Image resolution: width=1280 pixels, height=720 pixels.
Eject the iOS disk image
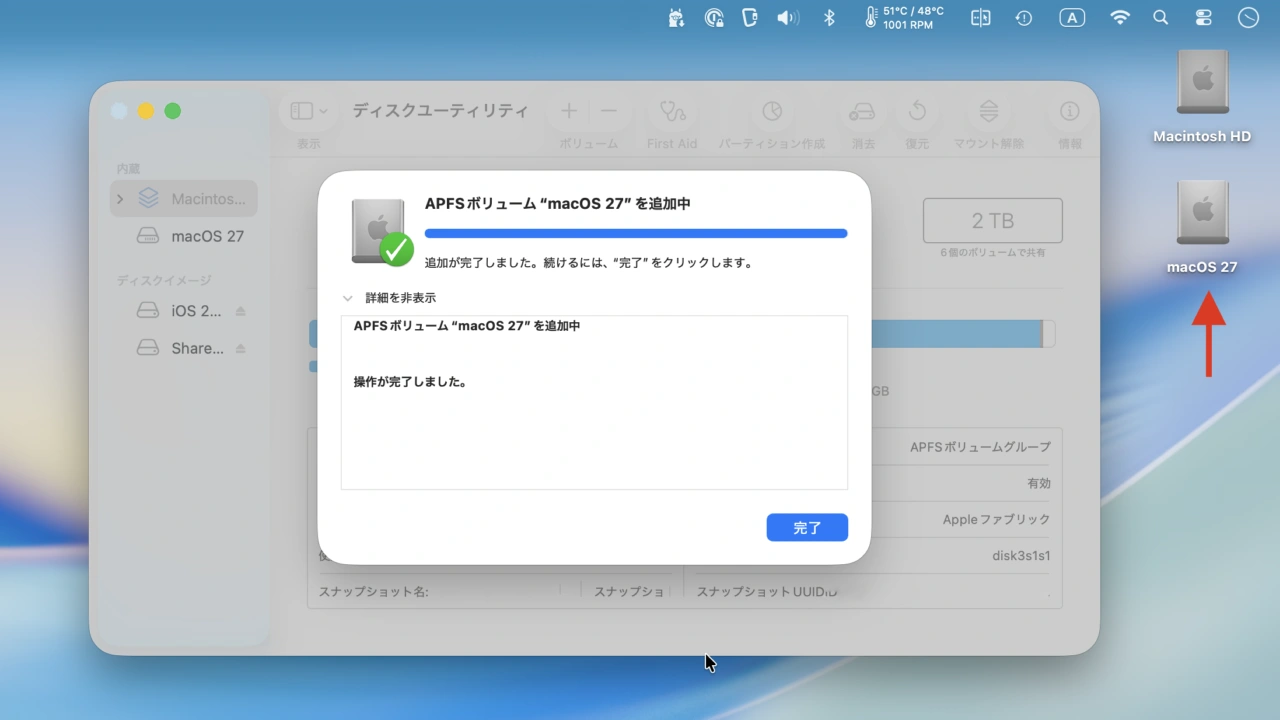241,311
